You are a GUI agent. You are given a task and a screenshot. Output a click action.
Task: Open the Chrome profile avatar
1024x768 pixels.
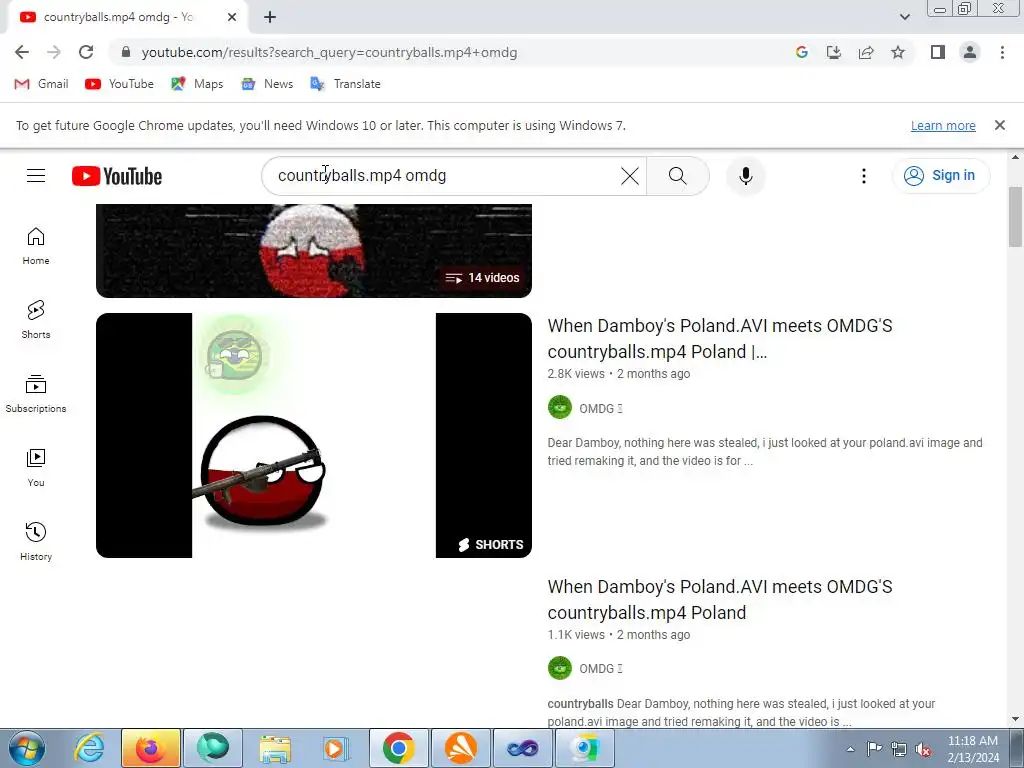pos(970,52)
